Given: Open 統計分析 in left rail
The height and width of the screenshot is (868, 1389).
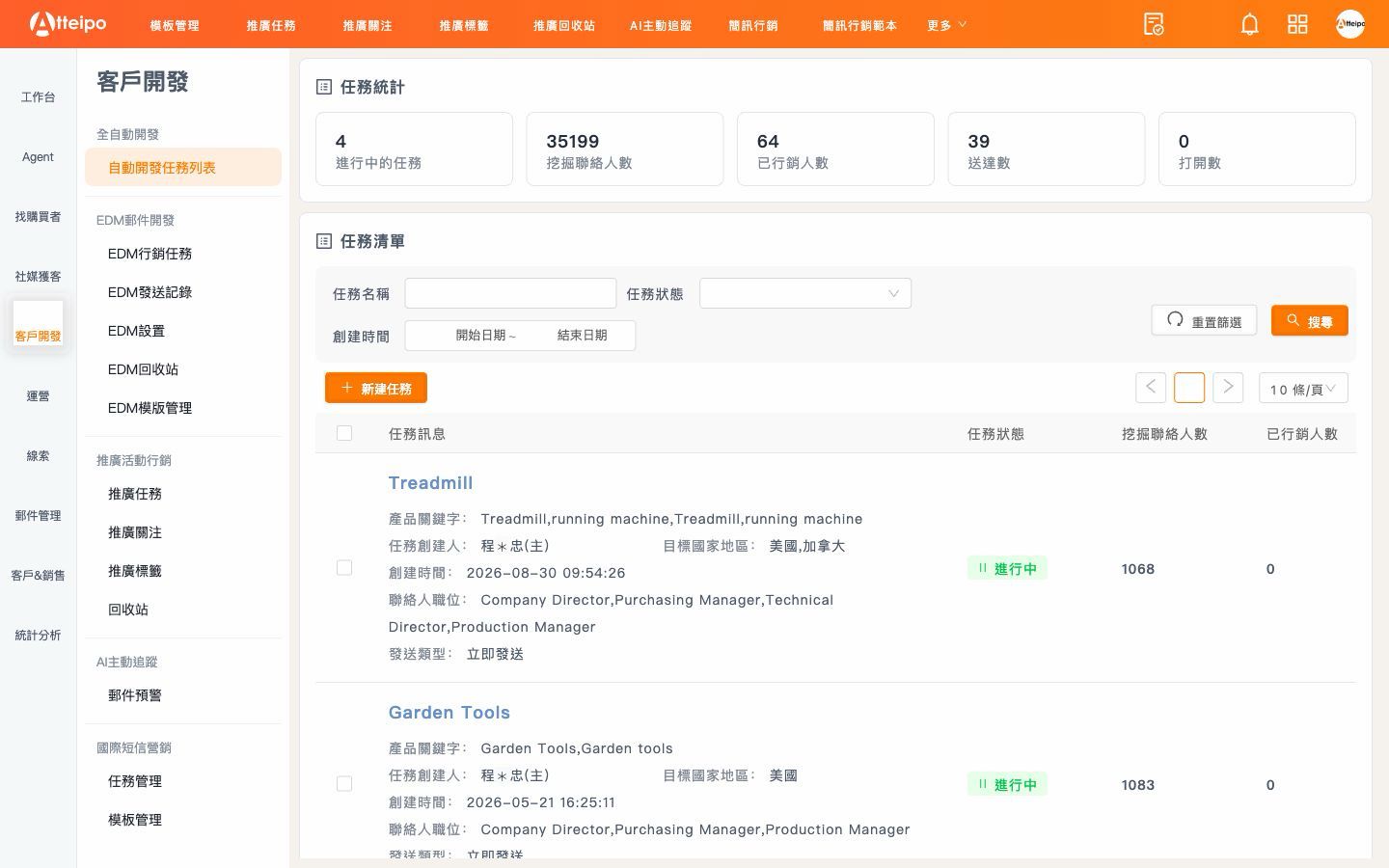Looking at the screenshot, I should click(38, 636).
